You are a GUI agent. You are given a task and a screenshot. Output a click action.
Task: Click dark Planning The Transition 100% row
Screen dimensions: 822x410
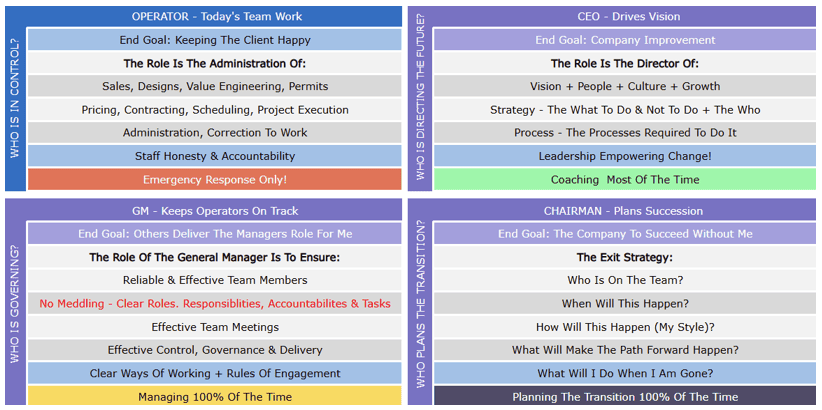625,396
